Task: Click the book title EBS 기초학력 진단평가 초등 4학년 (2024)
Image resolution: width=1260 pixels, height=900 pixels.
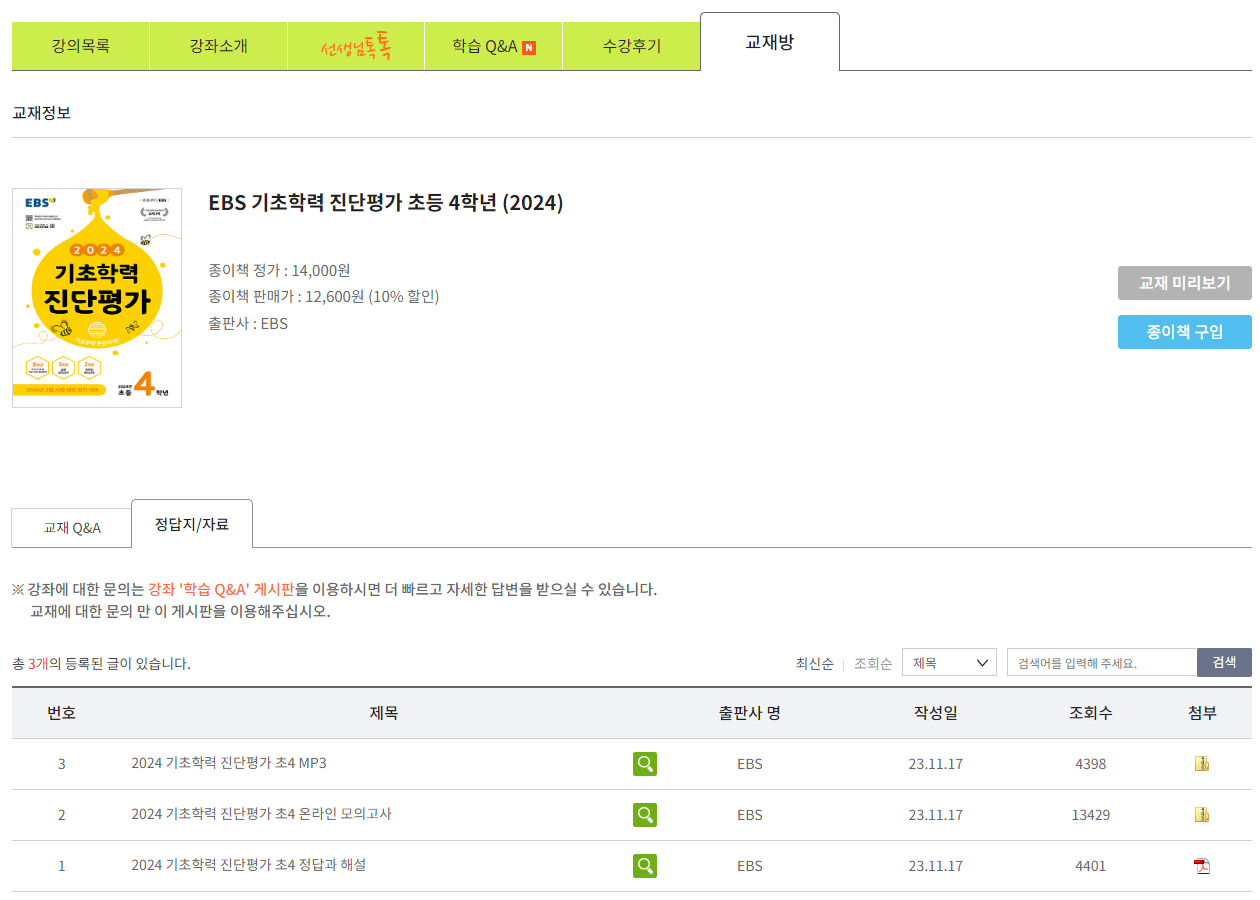Action: (386, 203)
